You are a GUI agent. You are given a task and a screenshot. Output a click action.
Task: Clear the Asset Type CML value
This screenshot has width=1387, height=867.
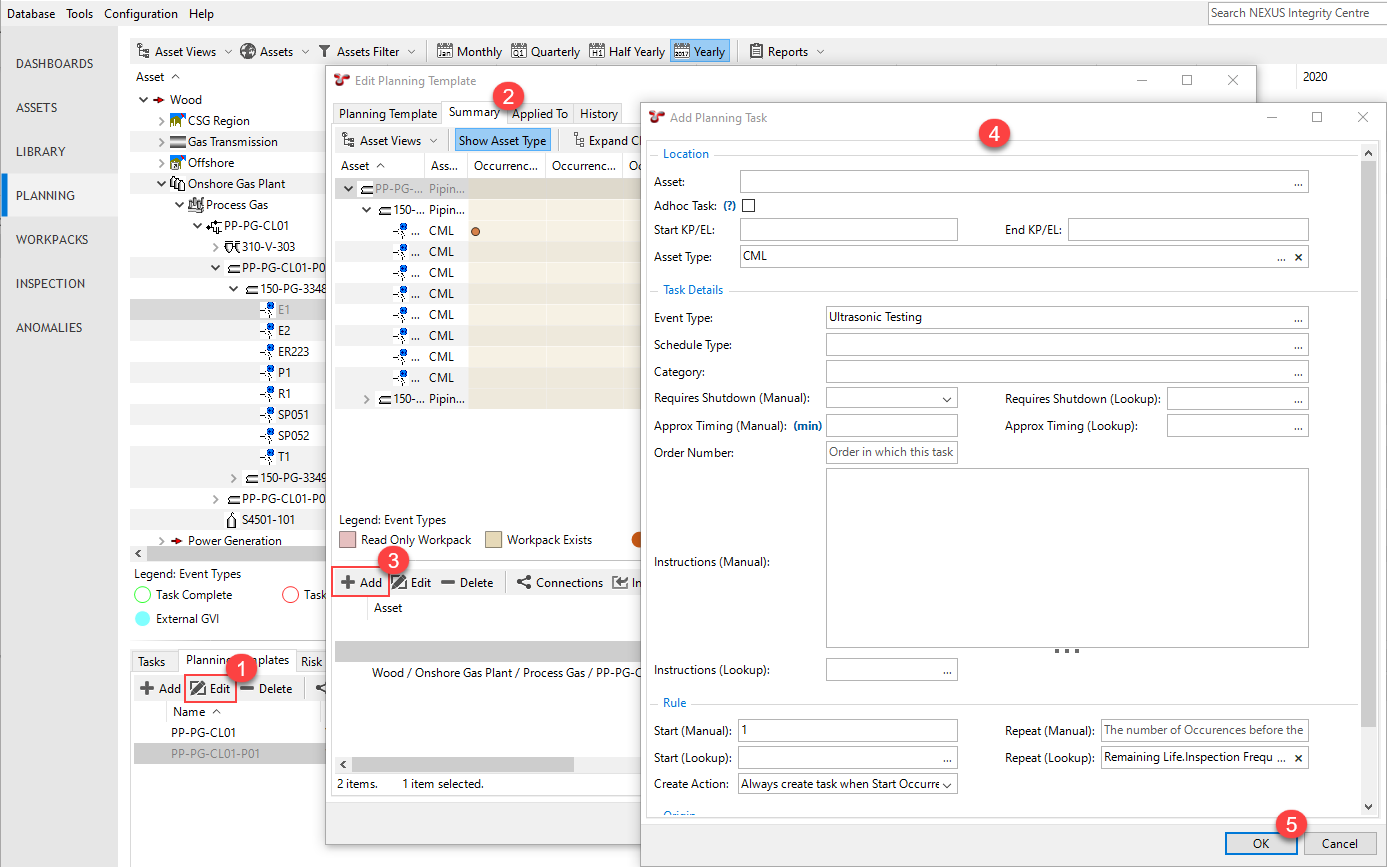tap(1298, 257)
